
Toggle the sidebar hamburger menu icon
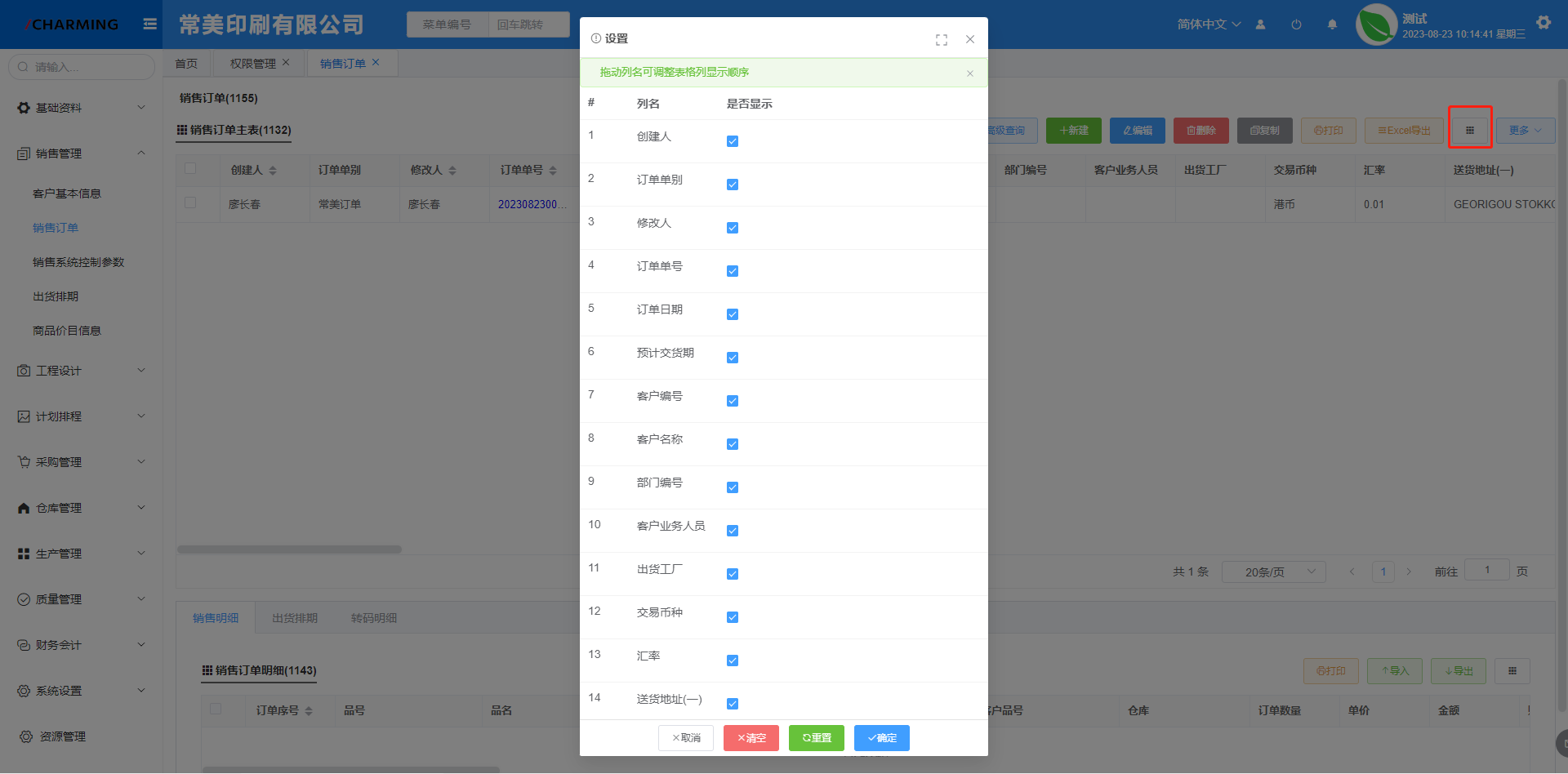(x=149, y=24)
